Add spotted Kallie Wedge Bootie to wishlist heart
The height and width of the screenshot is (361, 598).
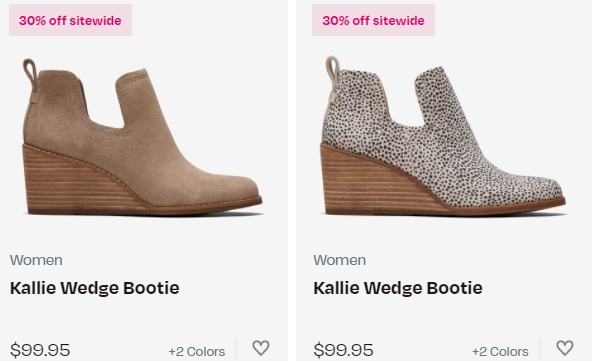tap(565, 348)
